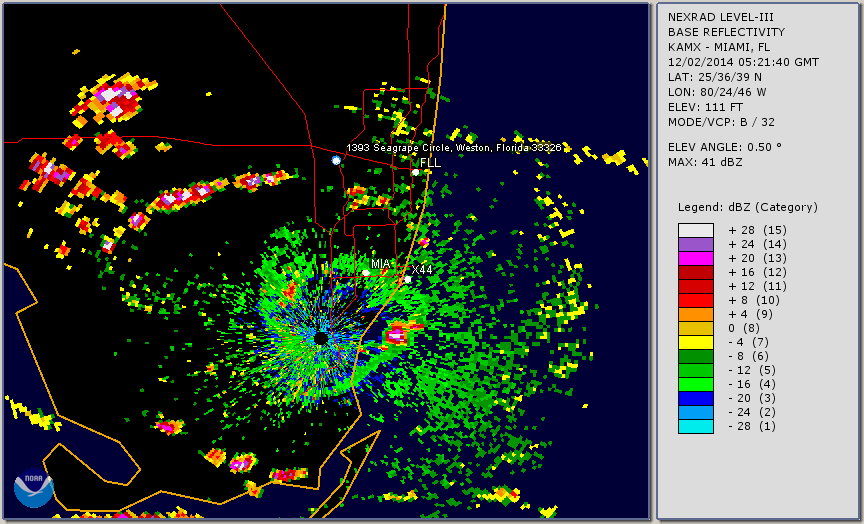Select the +16 (12) dark red swatch
The image size is (864, 524).
click(696, 272)
